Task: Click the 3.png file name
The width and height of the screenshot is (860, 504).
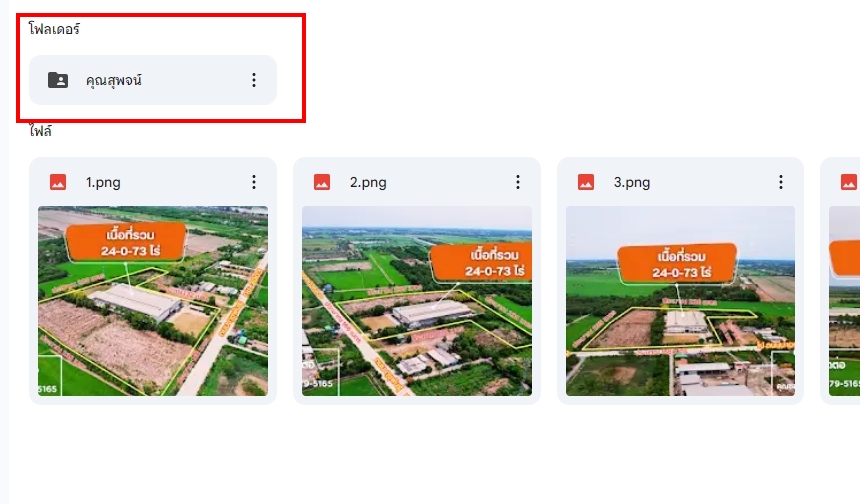Action: pyautogui.click(x=632, y=182)
